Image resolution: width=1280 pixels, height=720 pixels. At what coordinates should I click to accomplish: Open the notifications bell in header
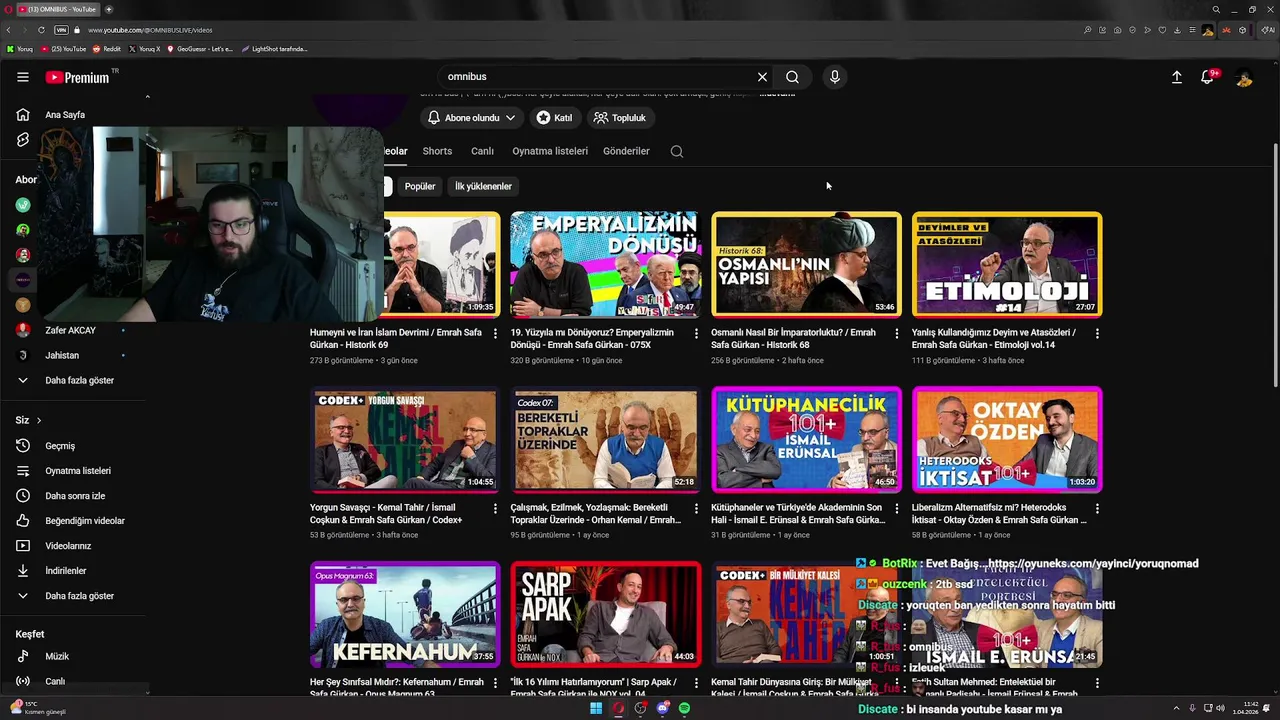tap(1208, 77)
